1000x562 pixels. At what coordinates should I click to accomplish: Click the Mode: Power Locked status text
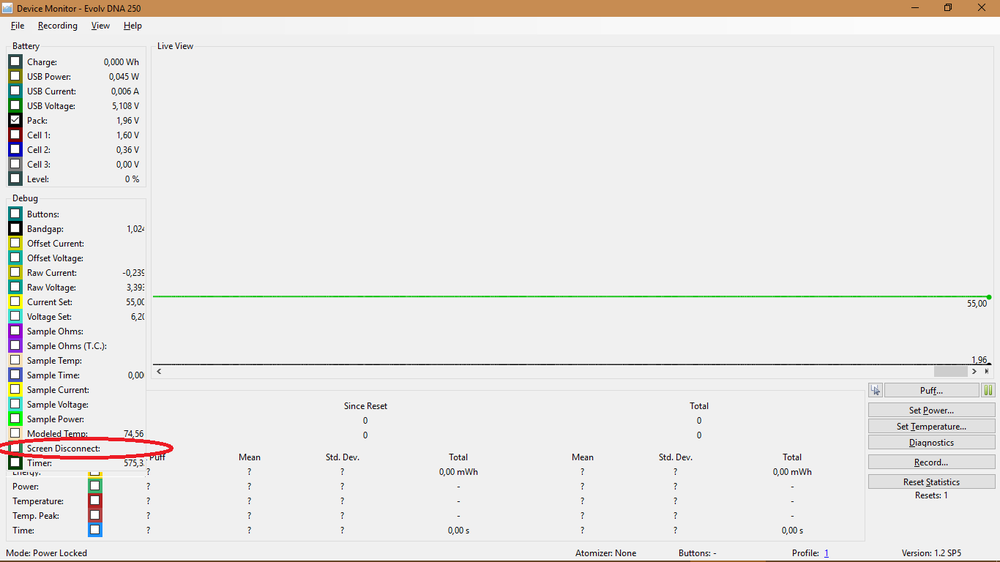[x=47, y=553]
